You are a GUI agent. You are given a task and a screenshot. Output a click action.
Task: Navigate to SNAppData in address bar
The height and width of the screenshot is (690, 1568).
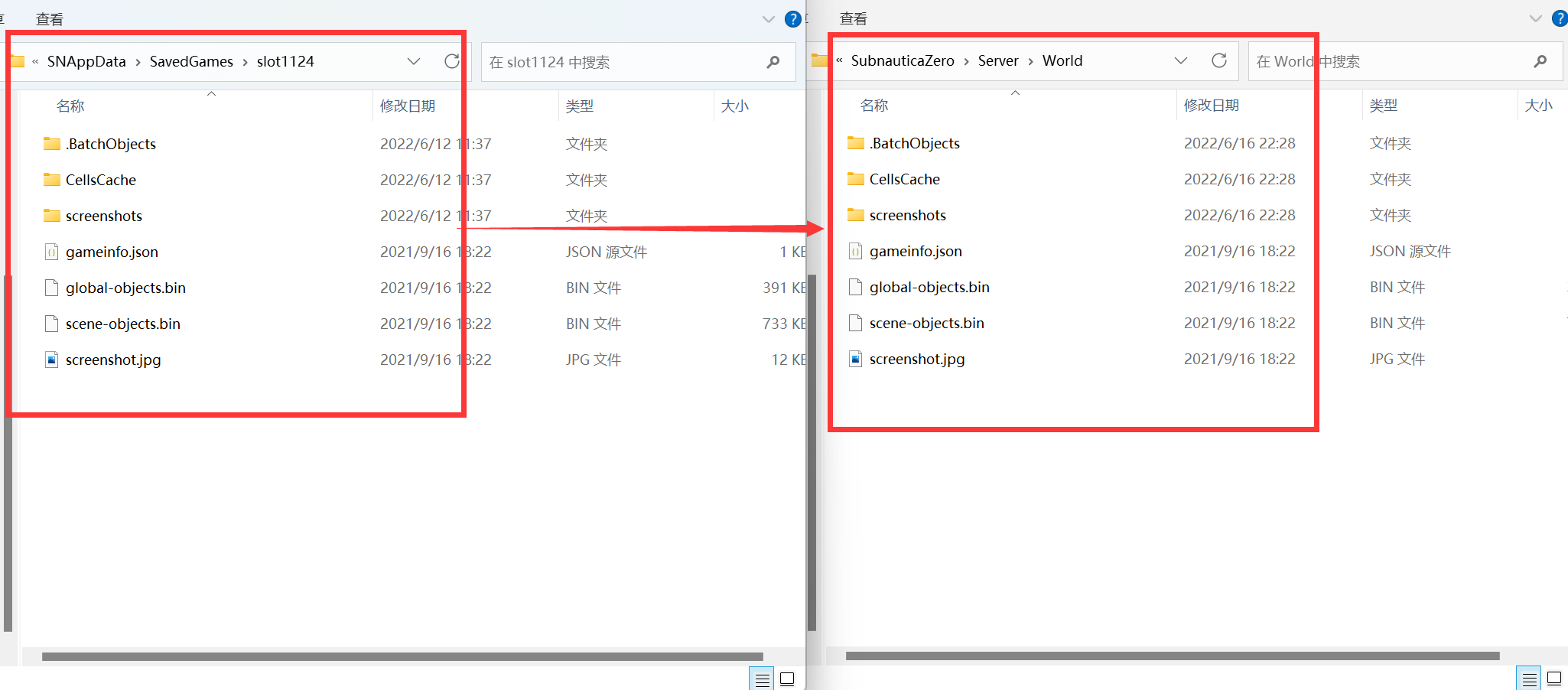point(86,61)
